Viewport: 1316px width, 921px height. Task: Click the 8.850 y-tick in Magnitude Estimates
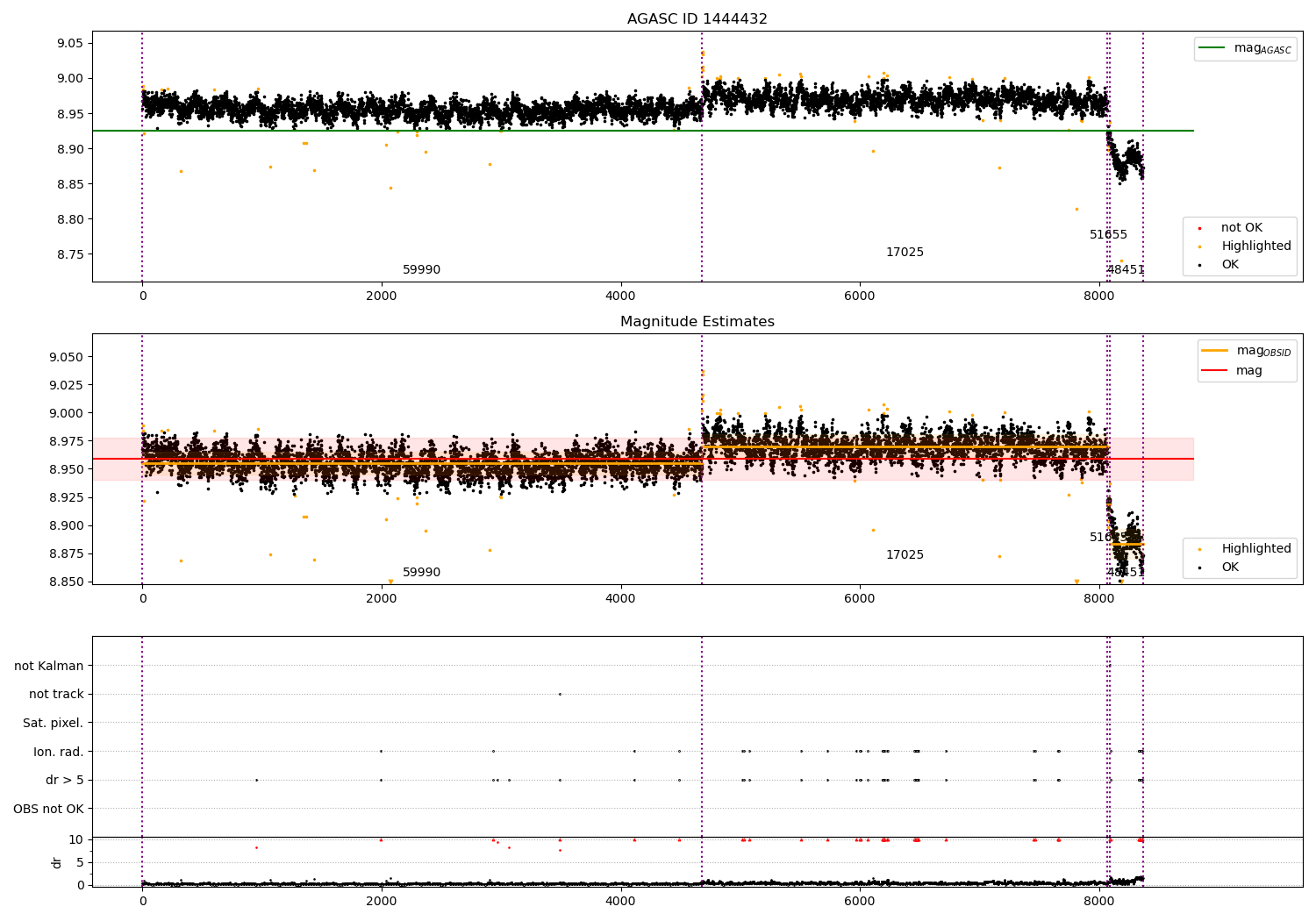coord(66,582)
